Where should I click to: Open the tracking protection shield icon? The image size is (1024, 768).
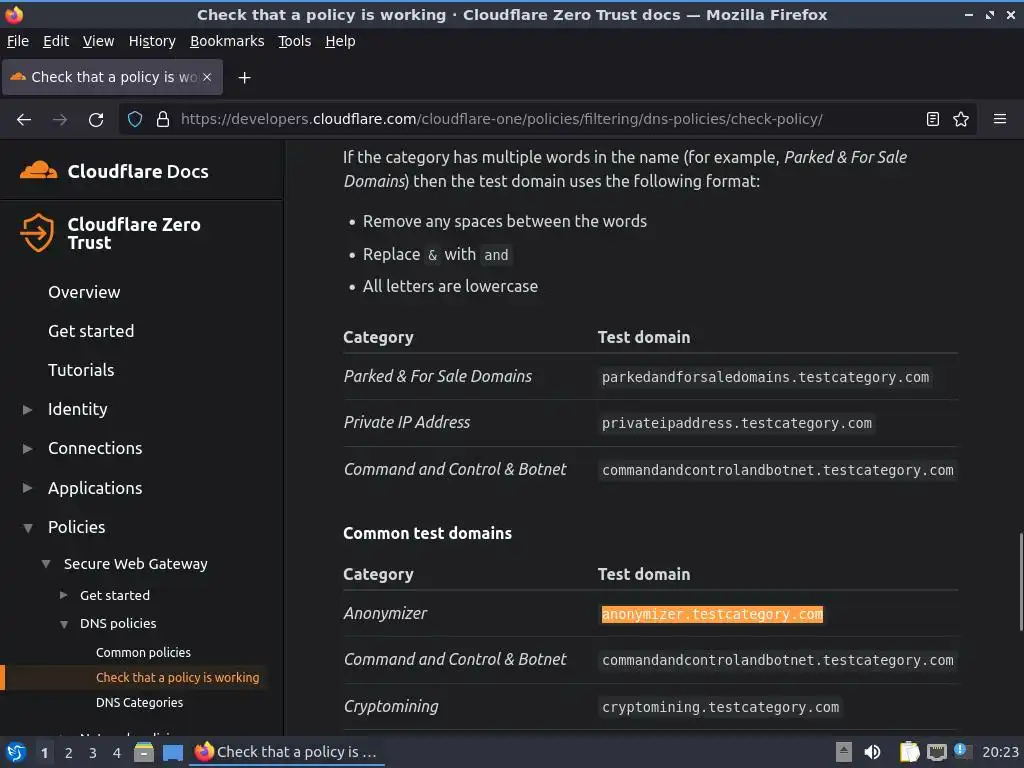click(135, 120)
